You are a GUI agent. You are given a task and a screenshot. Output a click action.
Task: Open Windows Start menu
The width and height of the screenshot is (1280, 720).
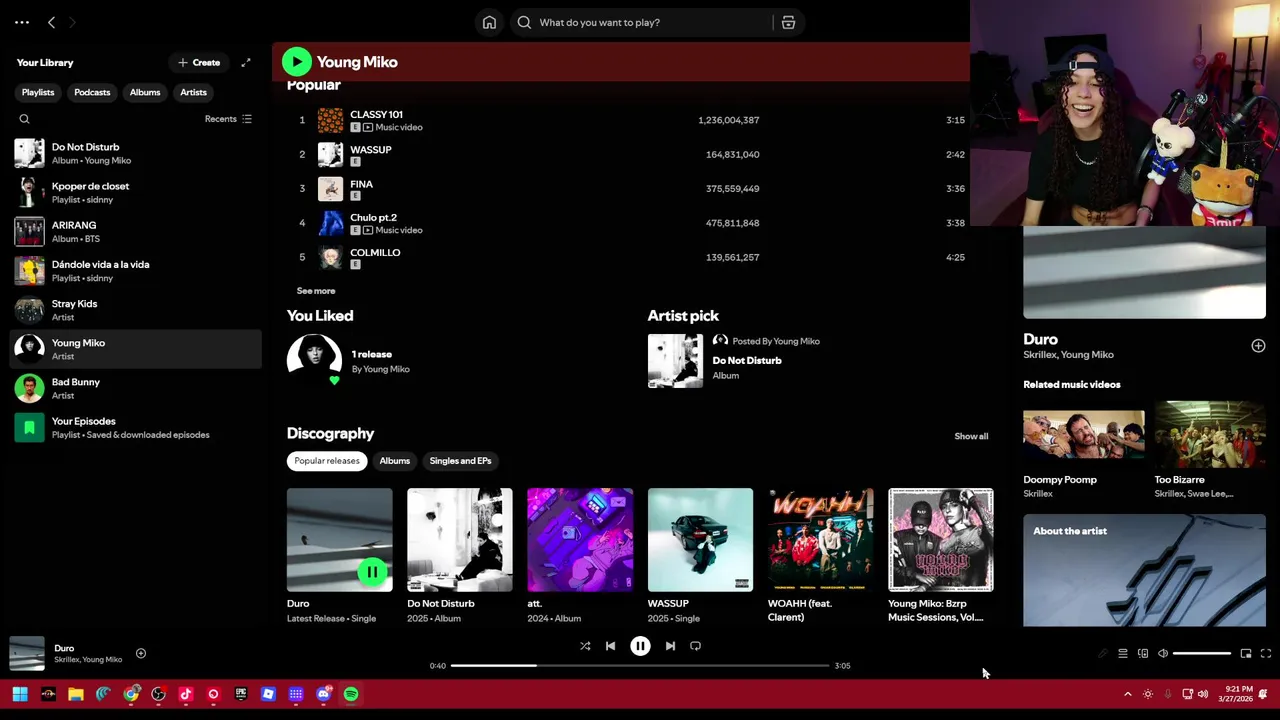[20, 694]
